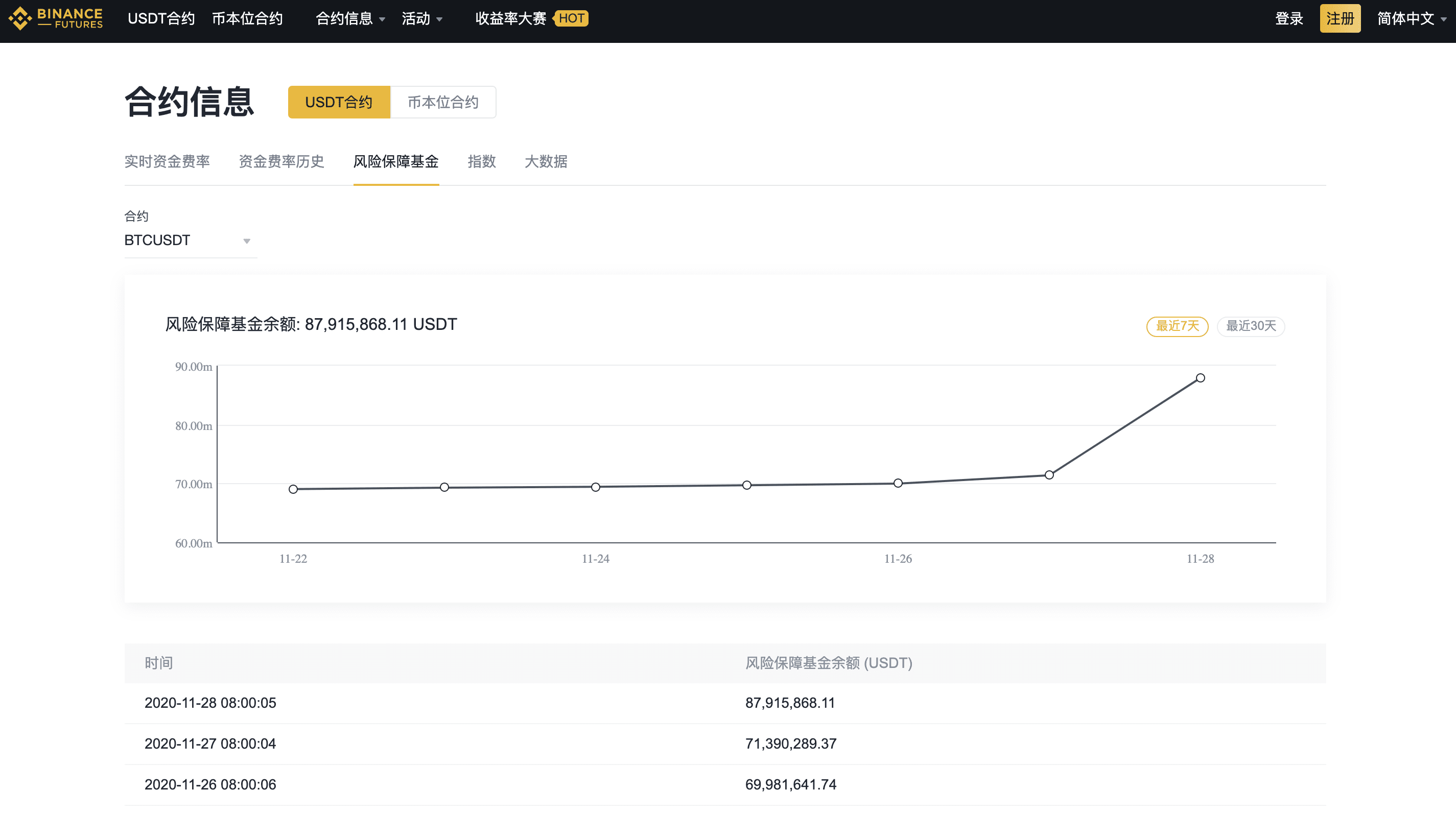This screenshot has height=814, width=1456.
Task: Open the 资金费率历史 tab
Action: [281, 161]
